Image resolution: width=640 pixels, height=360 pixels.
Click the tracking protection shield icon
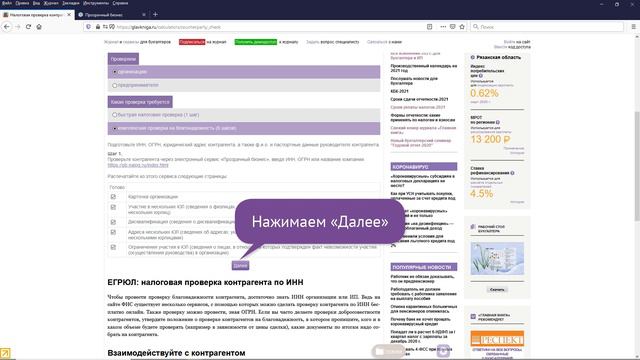(89, 27)
